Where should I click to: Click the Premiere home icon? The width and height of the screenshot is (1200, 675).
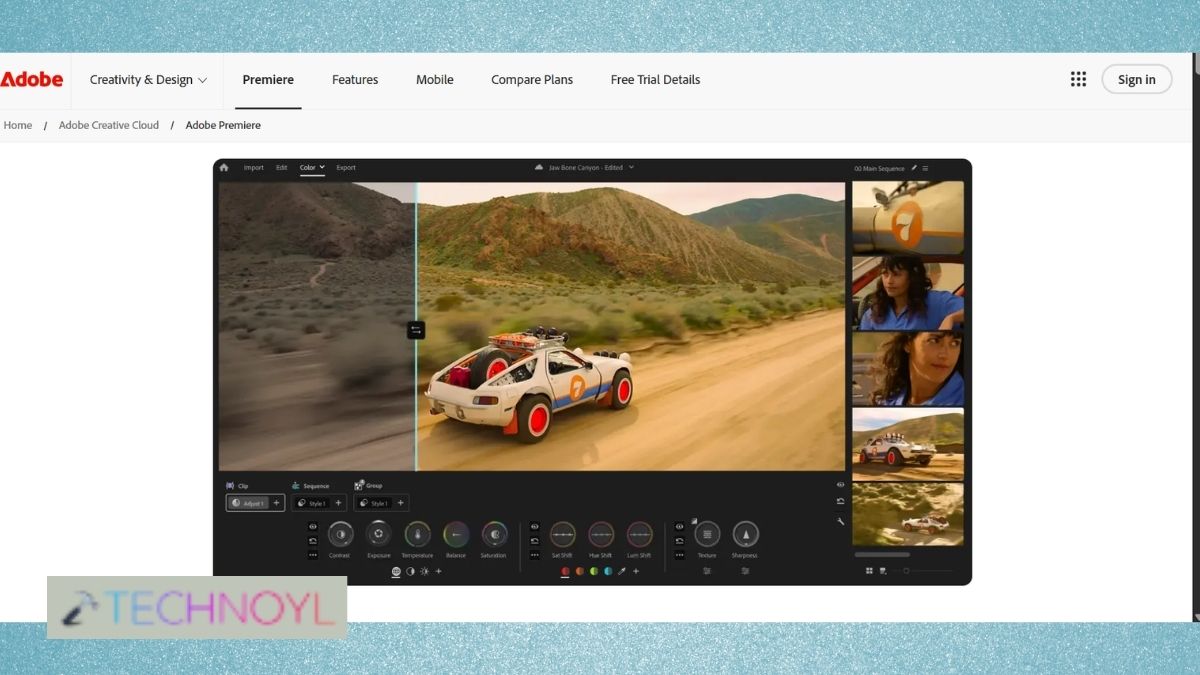(224, 168)
